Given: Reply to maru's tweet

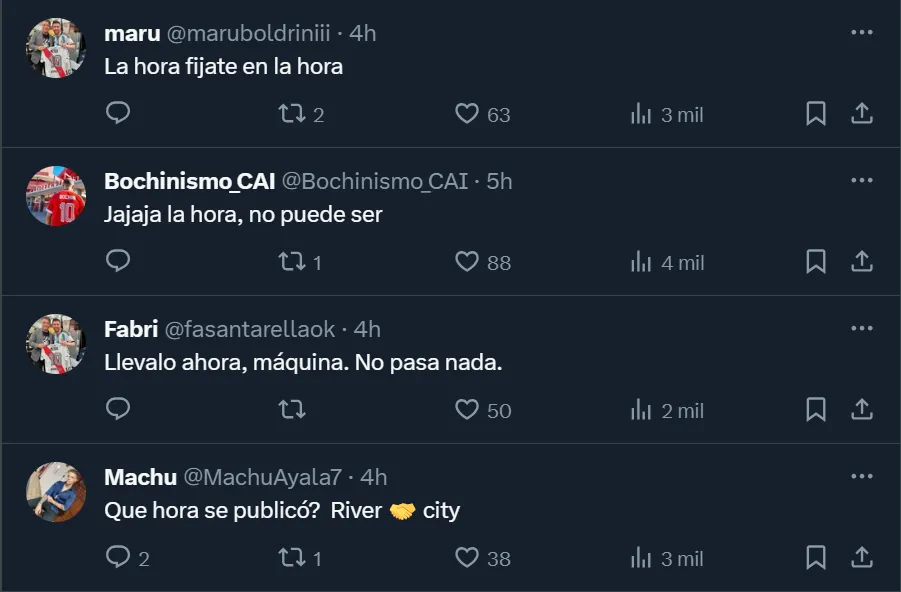Looking at the screenshot, I should pyautogui.click(x=118, y=114).
